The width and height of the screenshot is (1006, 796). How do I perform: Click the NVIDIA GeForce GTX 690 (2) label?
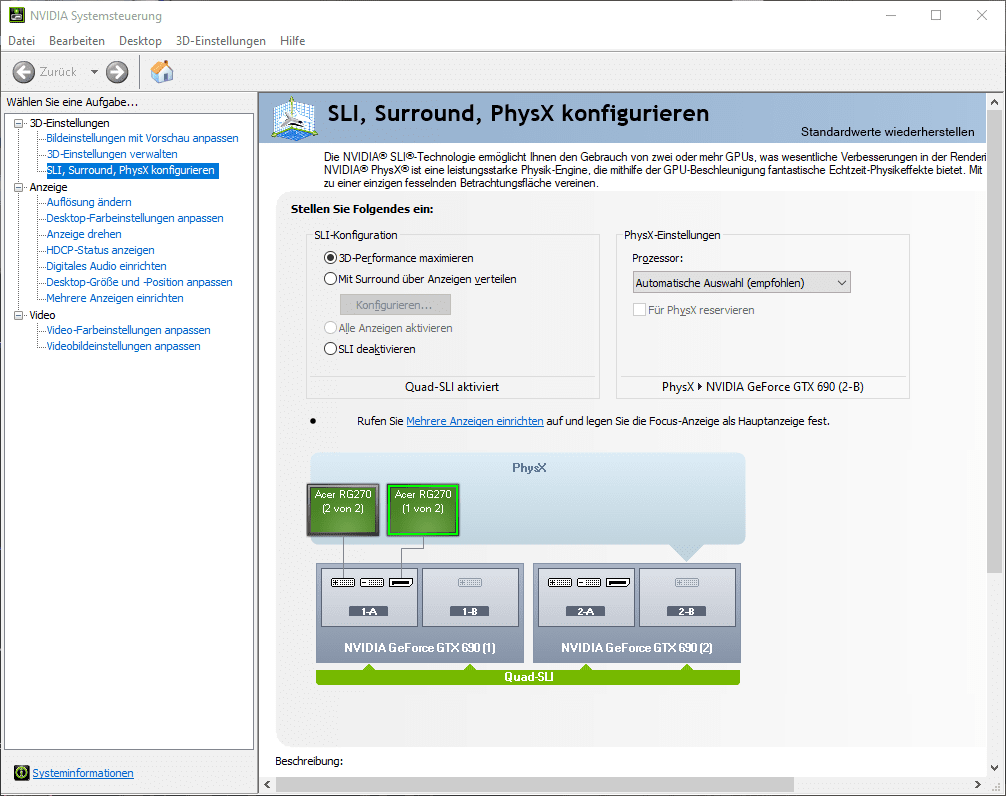click(636, 648)
